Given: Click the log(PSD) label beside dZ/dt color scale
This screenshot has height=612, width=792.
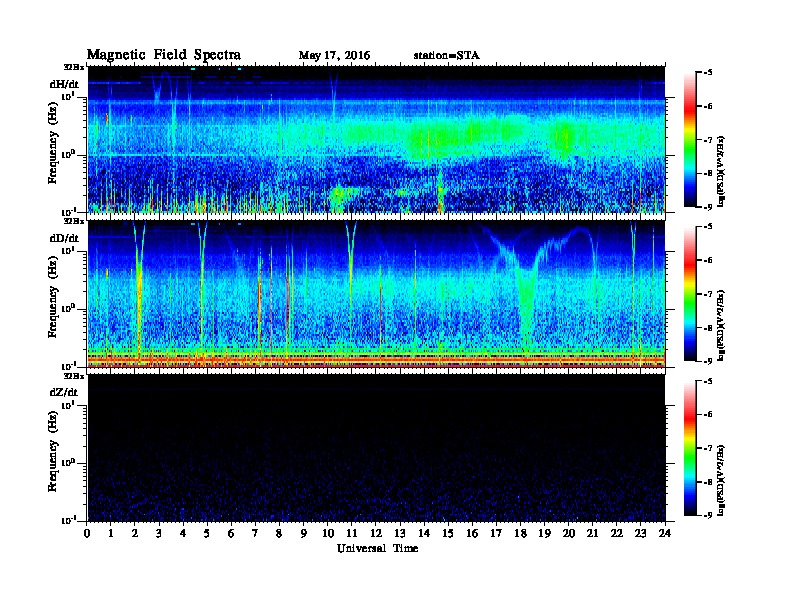Looking at the screenshot, I should 721,480.
